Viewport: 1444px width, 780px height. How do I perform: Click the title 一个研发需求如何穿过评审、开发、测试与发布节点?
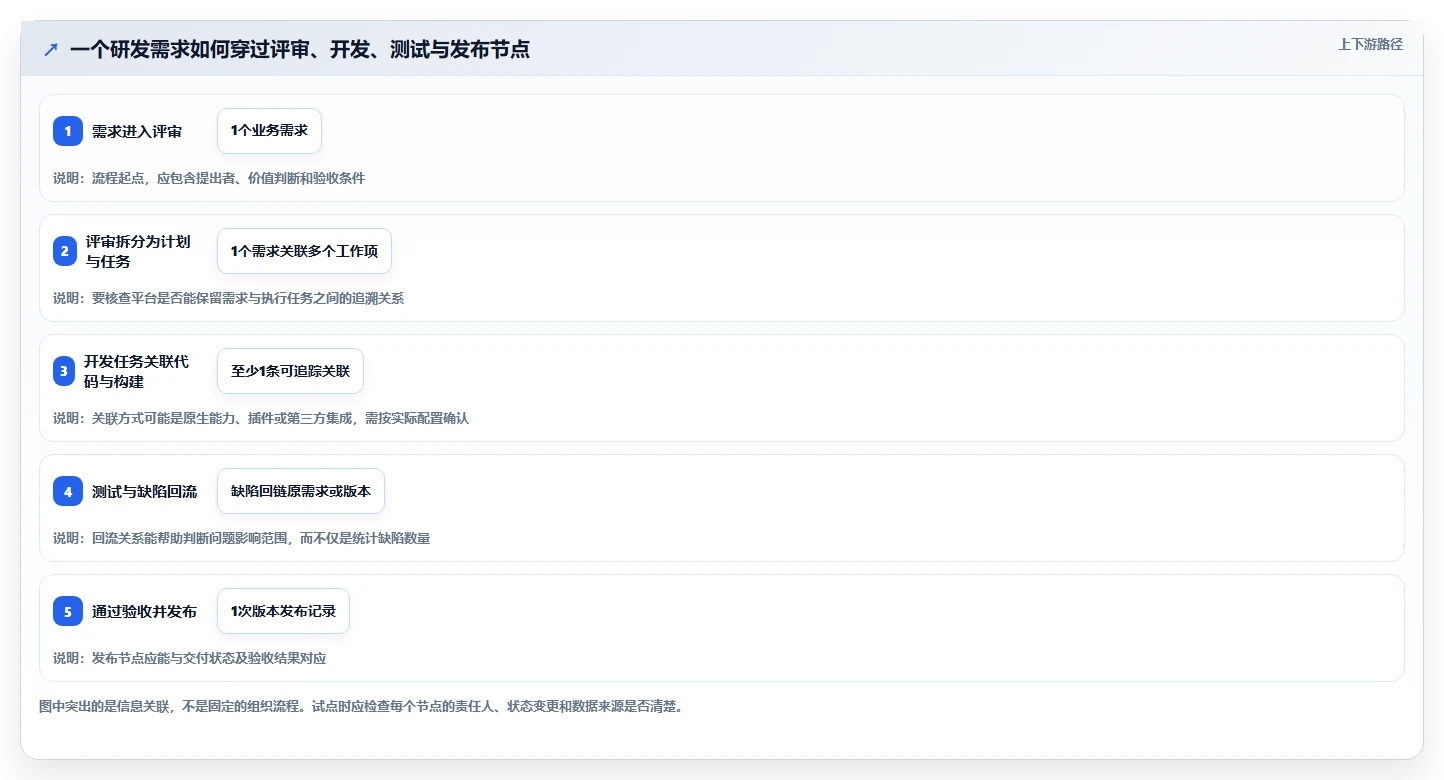tap(300, 49)
